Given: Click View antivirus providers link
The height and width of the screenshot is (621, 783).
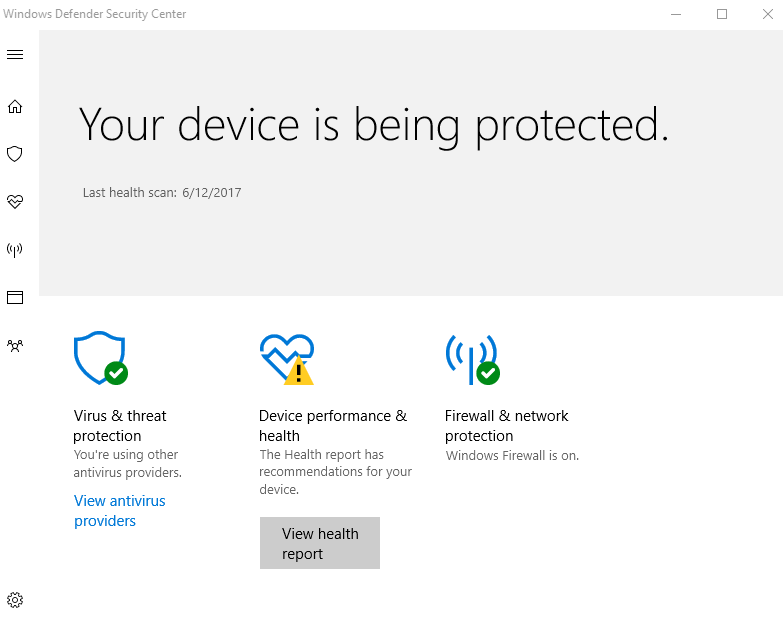Looking at the screenshot, I should pos(120,511).
